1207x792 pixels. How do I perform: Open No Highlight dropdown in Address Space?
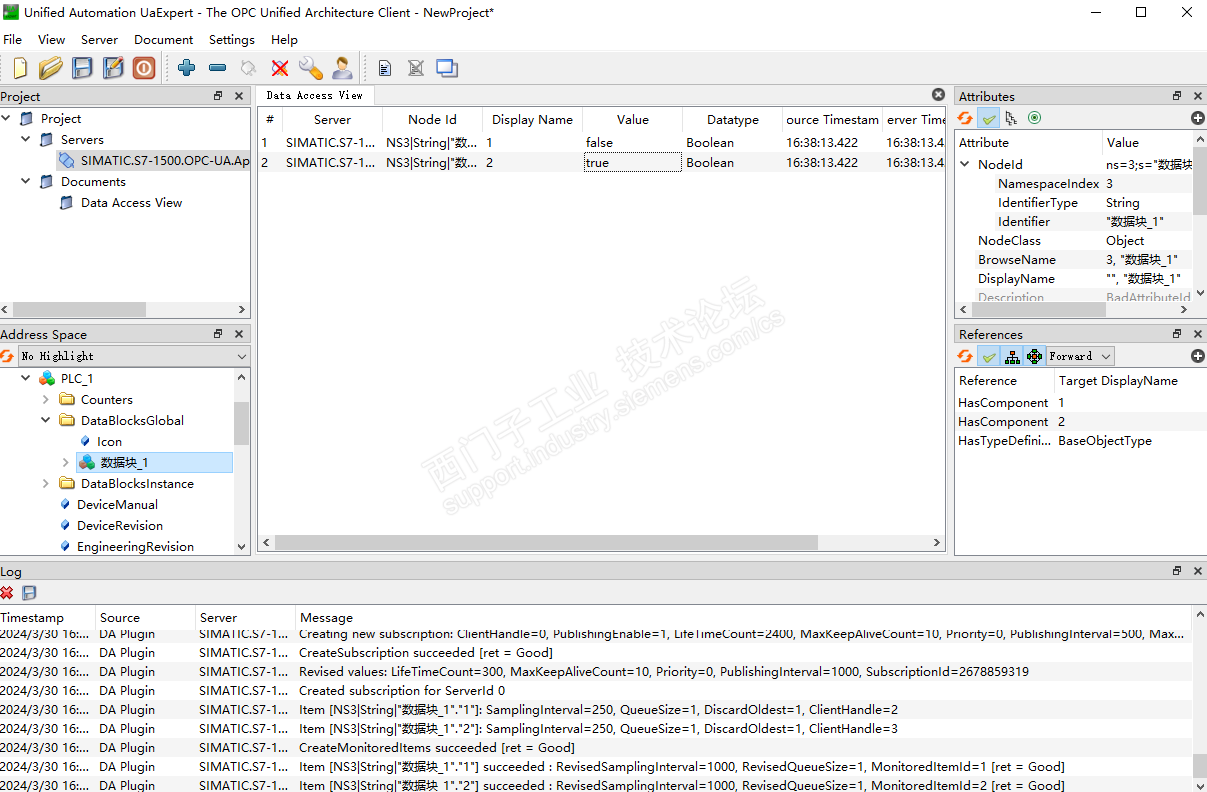[x=134, y=356]
